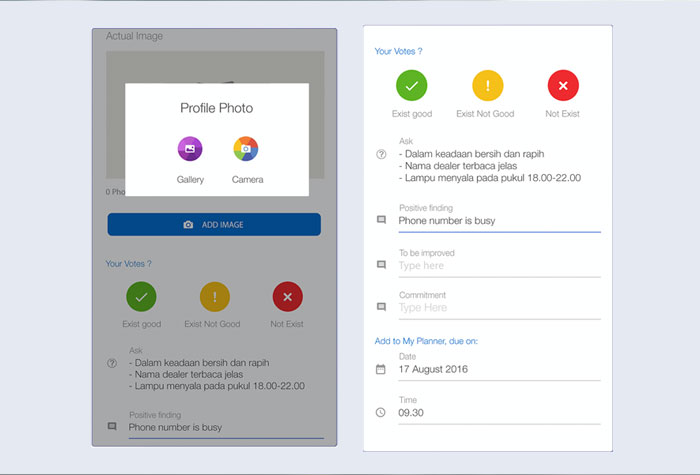Screen dimensions: 700x475
Task: Select green Exist good vote in left panel
Action: pos(141,297)
